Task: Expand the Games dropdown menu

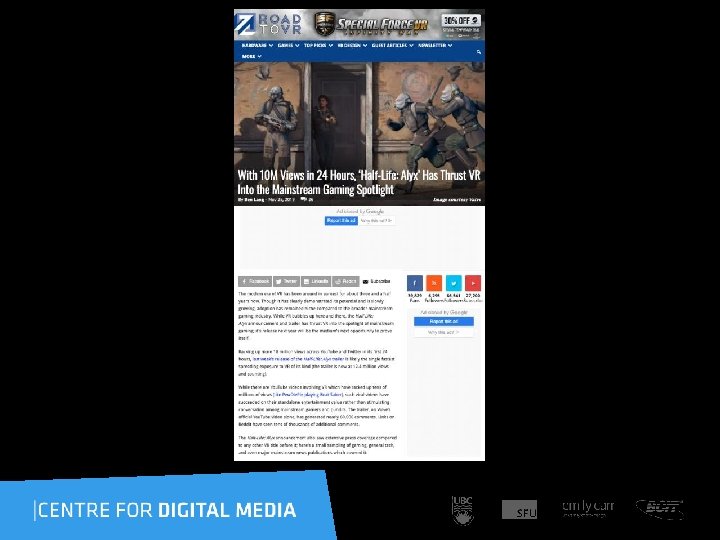Action: (288, 45)
